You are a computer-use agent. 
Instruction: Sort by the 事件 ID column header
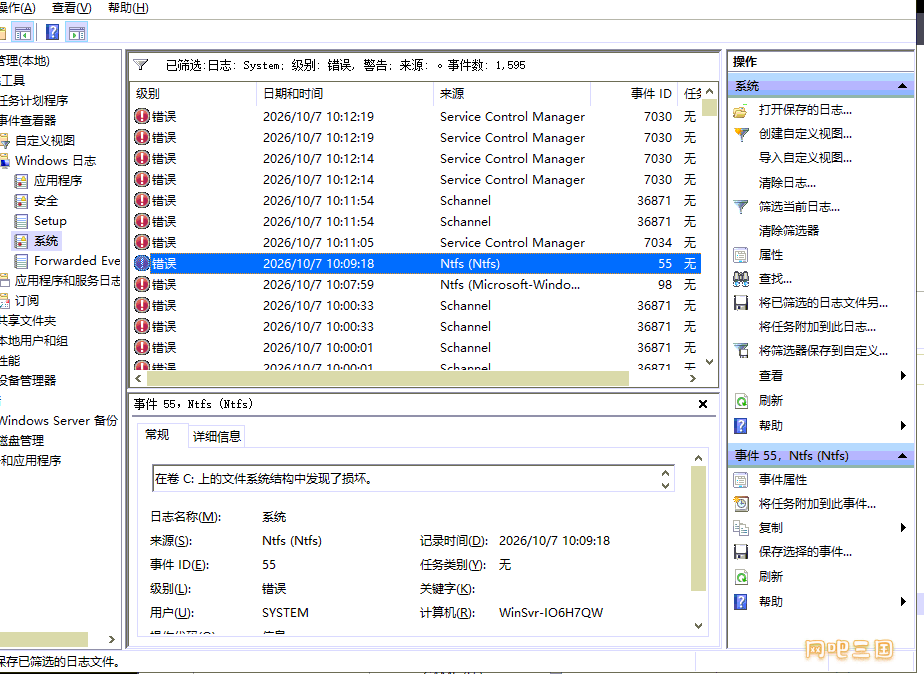coord(634,94)
